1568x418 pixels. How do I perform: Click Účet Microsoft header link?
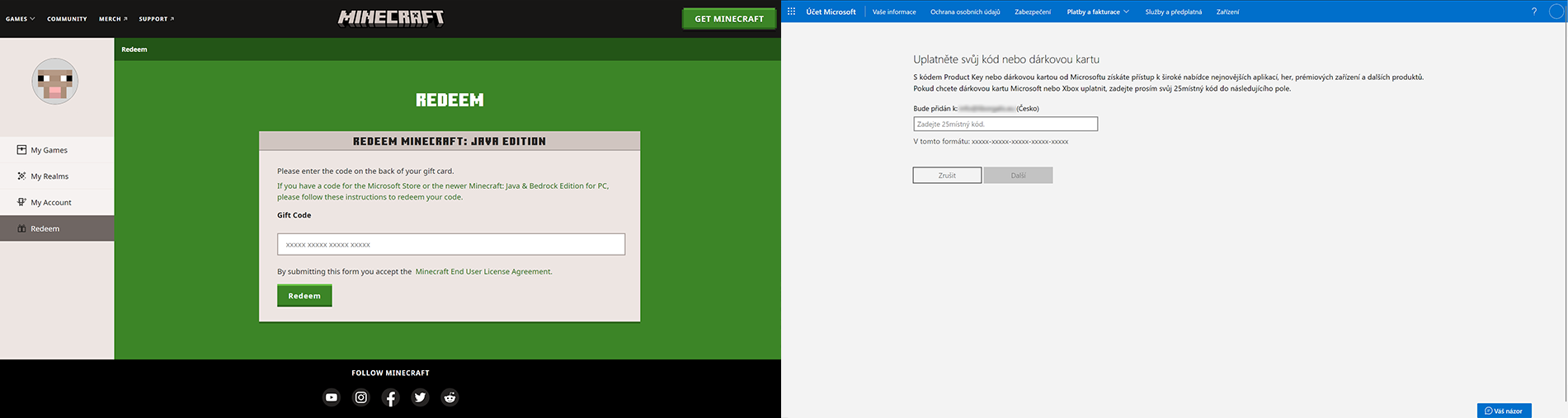click(x=831, y=12)
